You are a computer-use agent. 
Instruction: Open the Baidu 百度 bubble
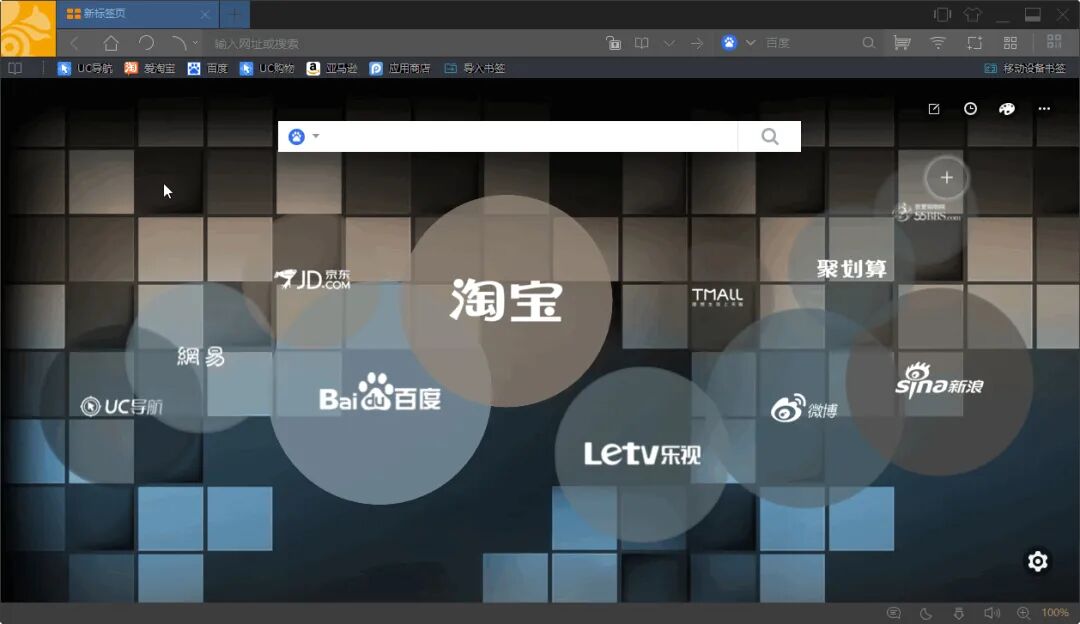(x=380, y=394)
